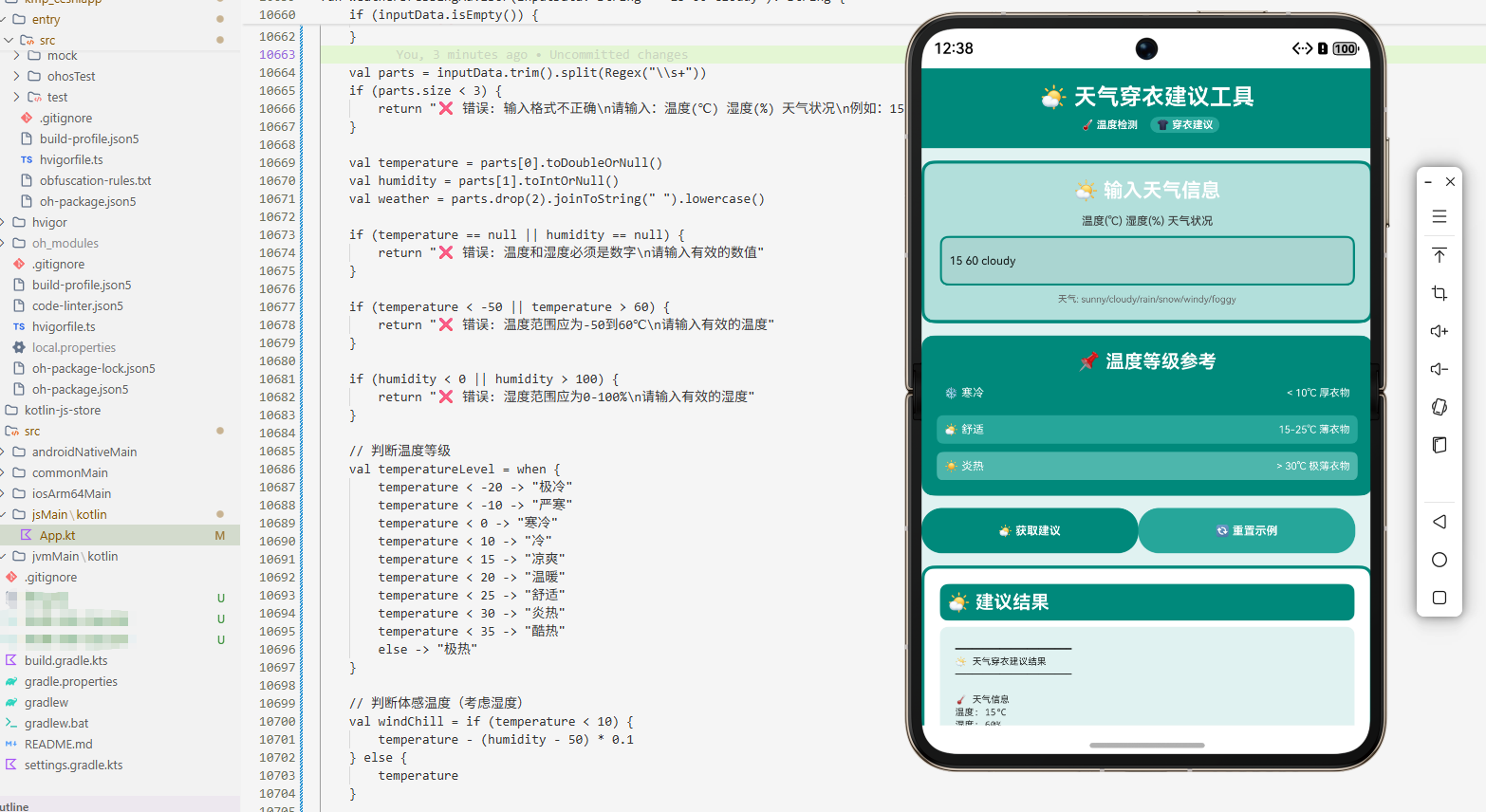
Task: Open build.gradle.kts file
Action: (66, 660)
